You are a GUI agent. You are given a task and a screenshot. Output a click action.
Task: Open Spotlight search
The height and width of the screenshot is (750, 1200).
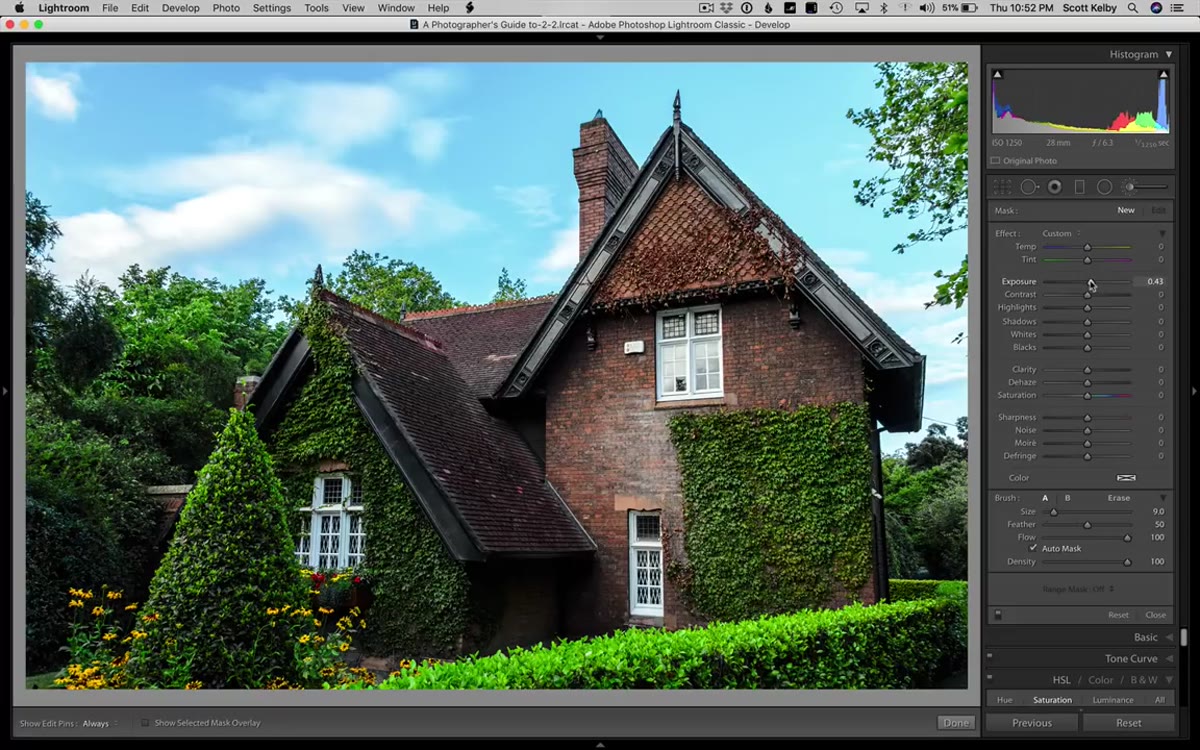pyautogui.click(x=1135, y=8)
